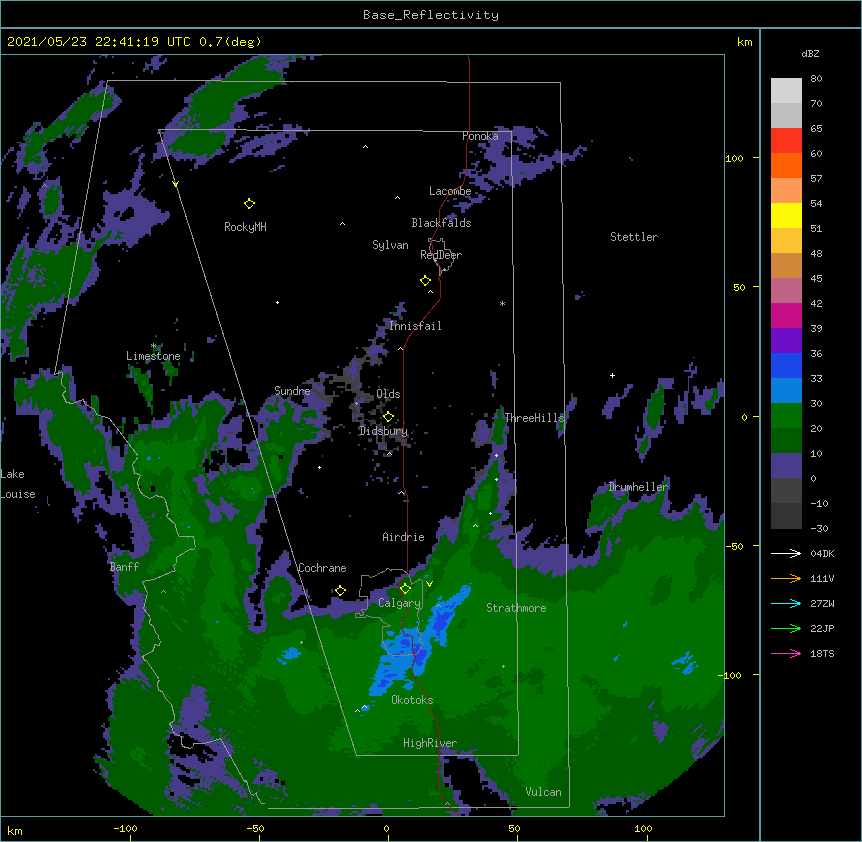Click the Sundre label
862x842 pixels.
[292, 391]
